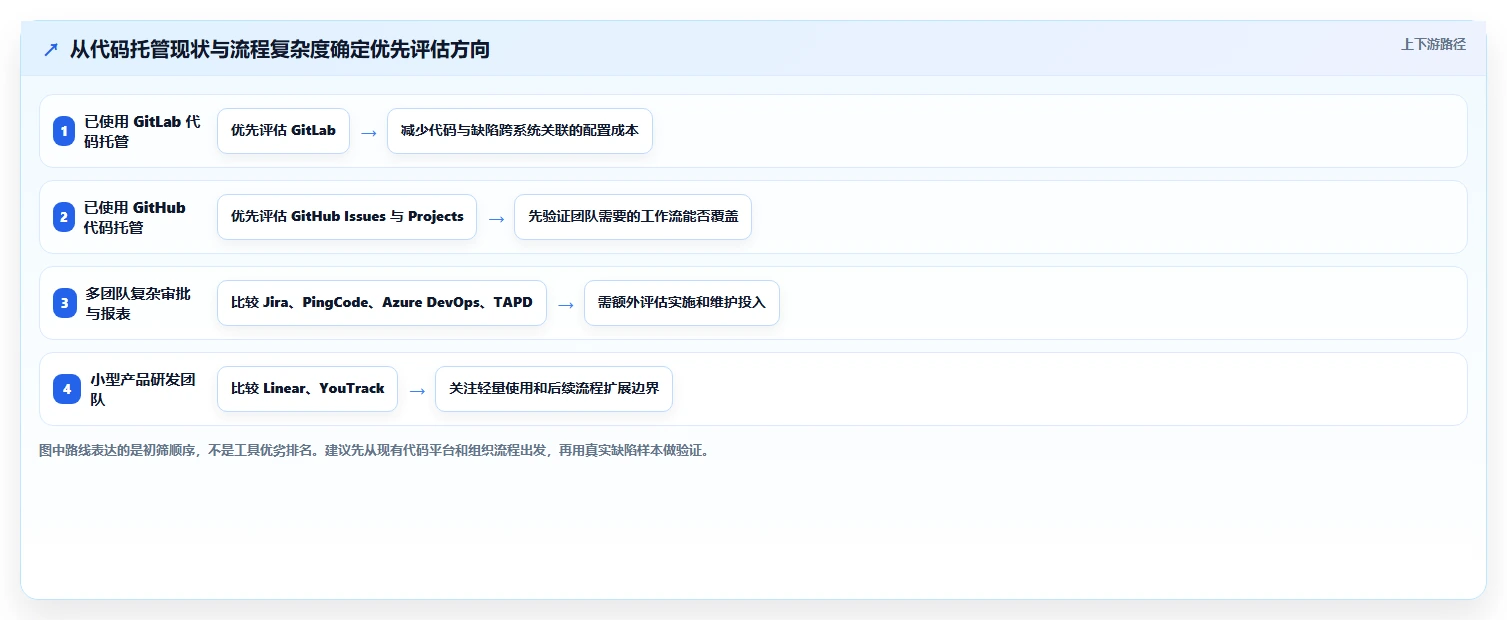
Task: Click the 优先评估 GitHub Issues 与 Projects box
Action: pyautogui.click(x=347, y=217)
